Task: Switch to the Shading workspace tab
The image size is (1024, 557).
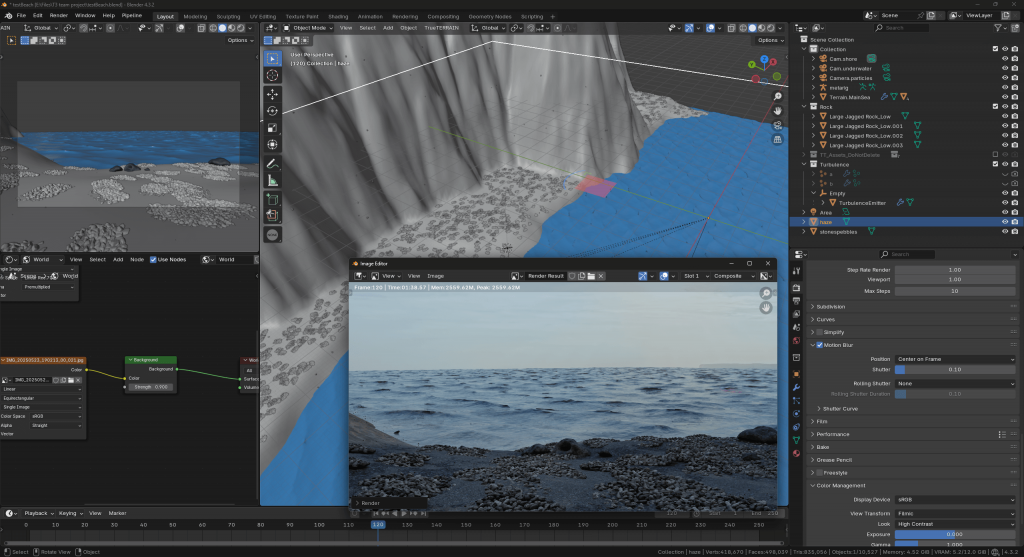Action: pyautogui.click(x=338, y=16)
